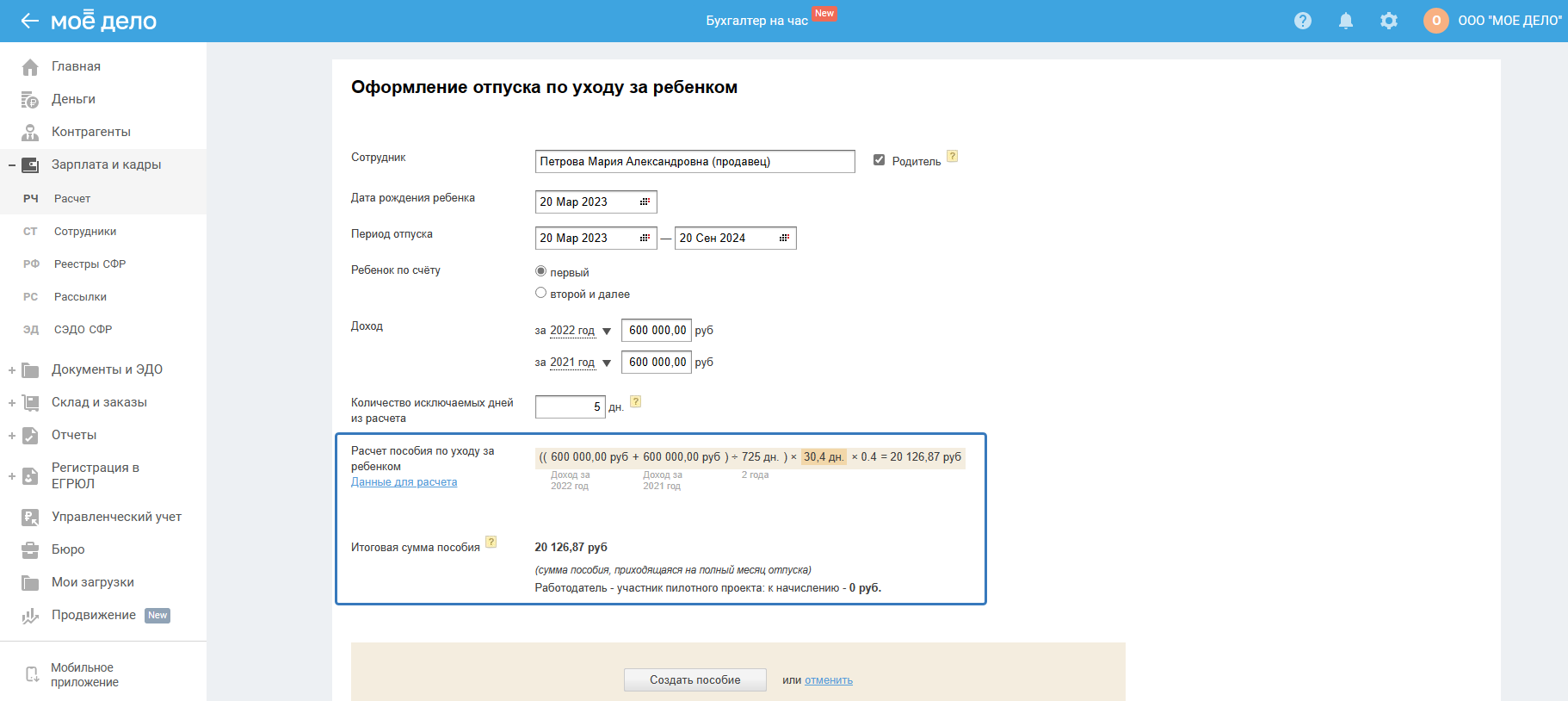Collapse the Зарплата и кадры section
Screen dimensions: 1568x701
click(12, 164)
